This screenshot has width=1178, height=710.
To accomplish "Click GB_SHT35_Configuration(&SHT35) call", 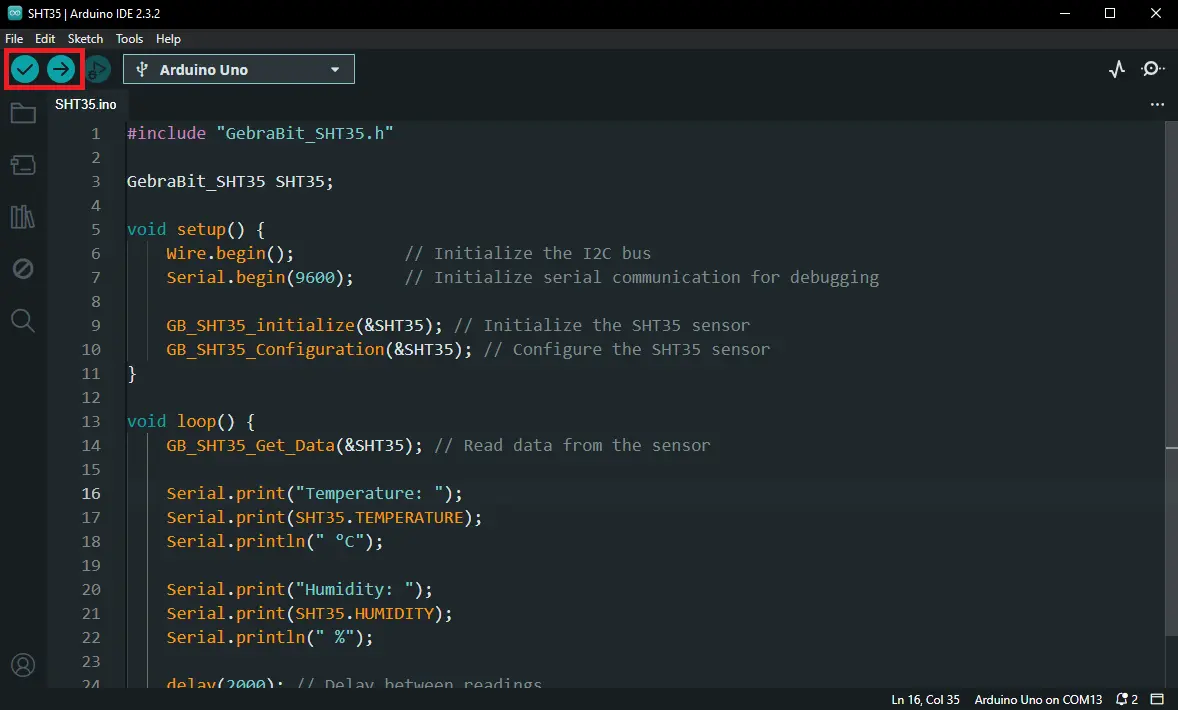I will (x=319, y=349).
